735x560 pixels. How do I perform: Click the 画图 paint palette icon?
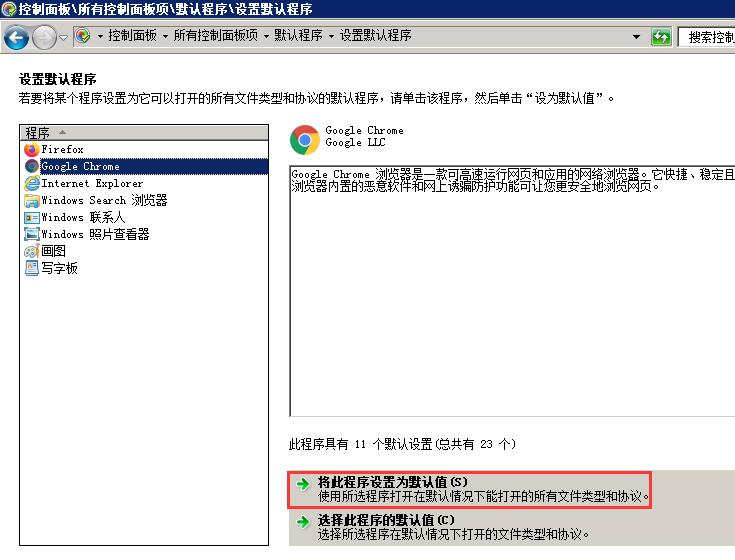pos(31,251)
